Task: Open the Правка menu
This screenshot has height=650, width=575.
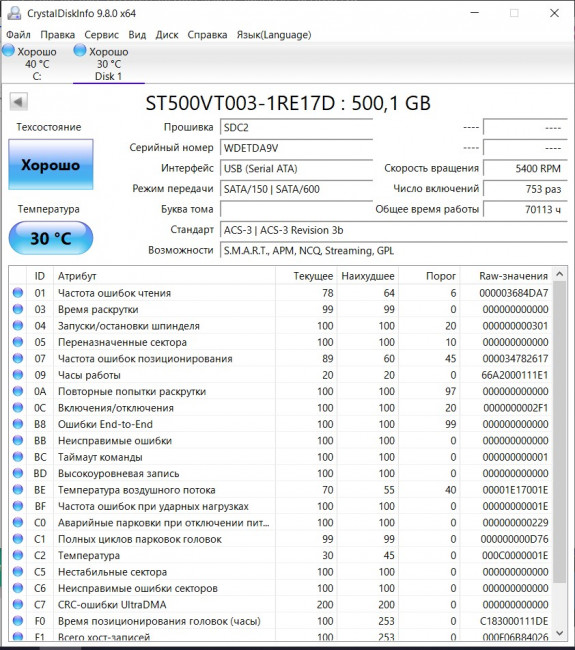Action: (57, 35)
